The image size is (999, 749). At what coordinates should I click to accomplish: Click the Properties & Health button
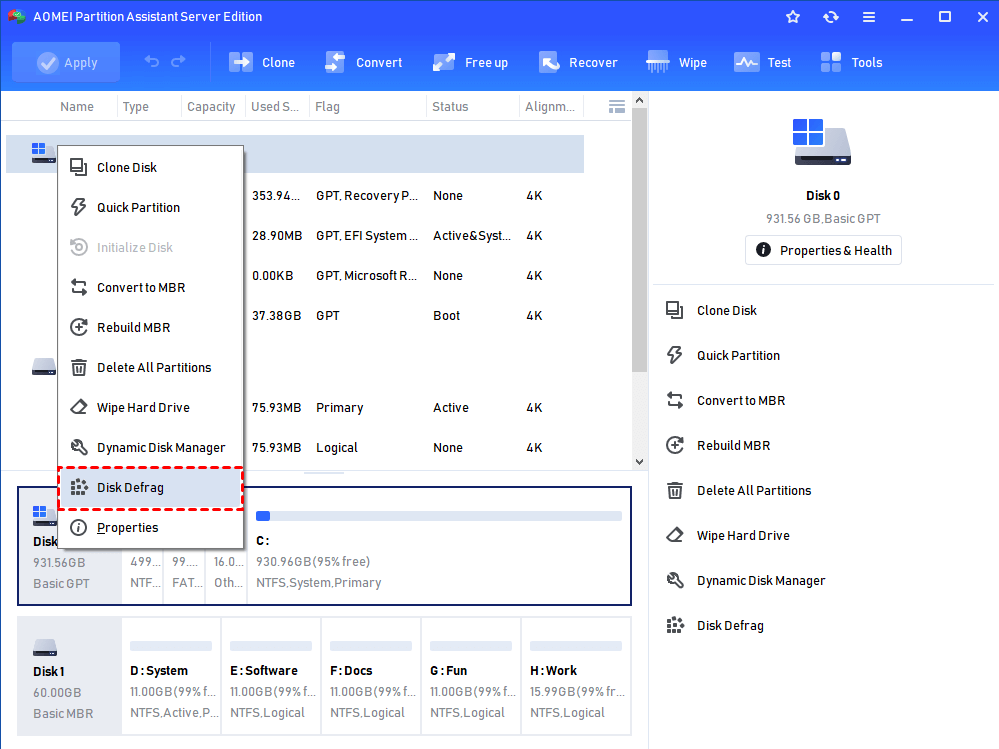[x=823, y=250]
